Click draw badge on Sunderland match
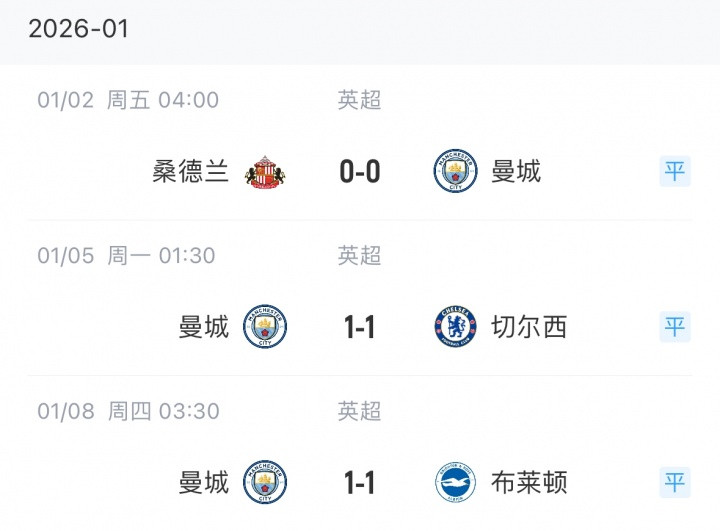 click(675, 171)
